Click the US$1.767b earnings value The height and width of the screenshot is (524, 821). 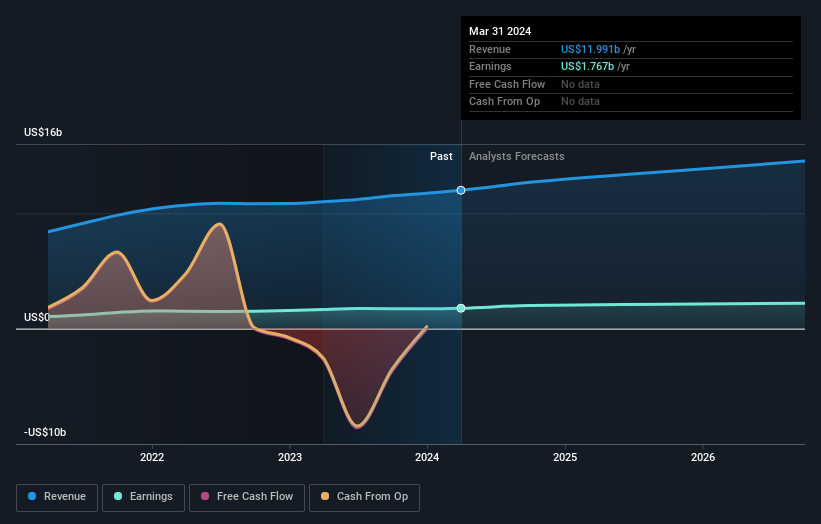point(587,66)
